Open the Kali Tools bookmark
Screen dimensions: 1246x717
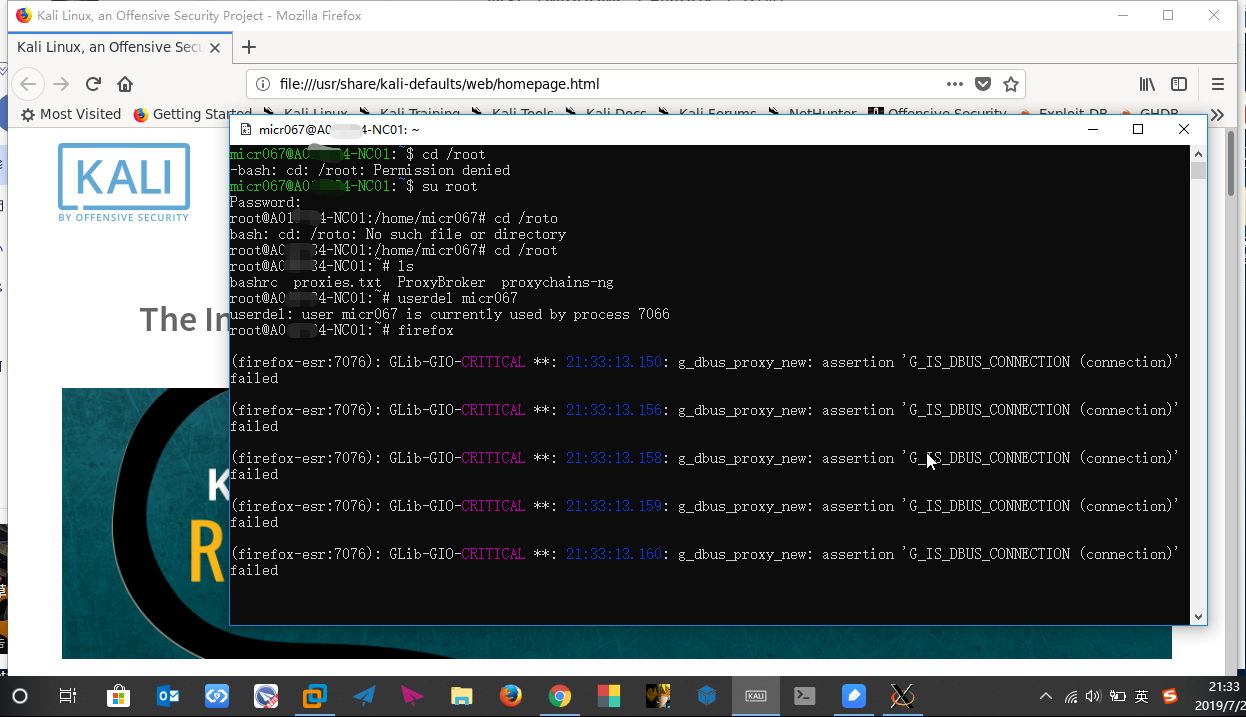tap(513, 114)
